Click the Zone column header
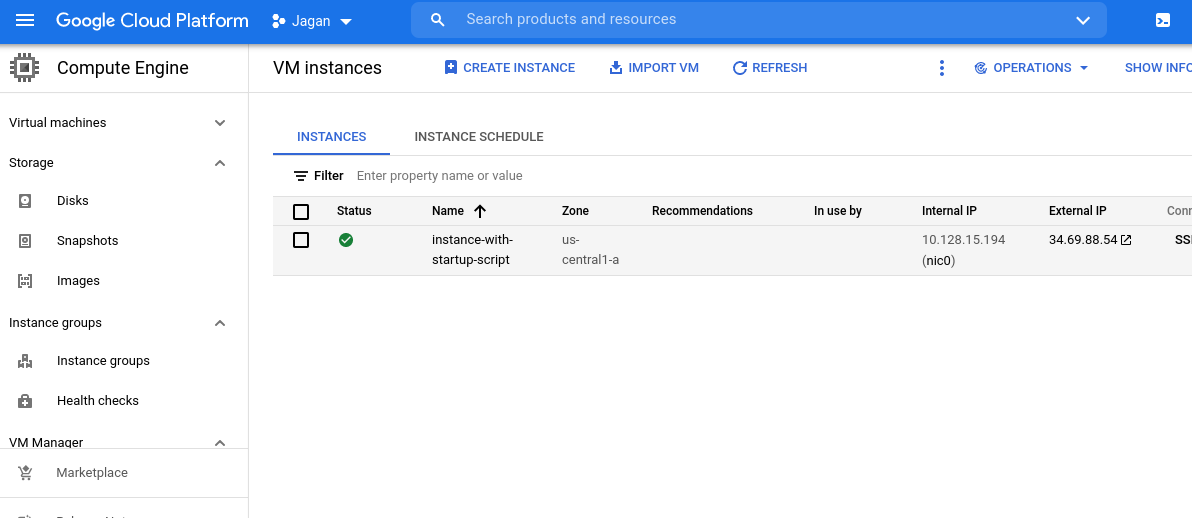This screenshot has height=518, width=1192. click(x=575, y=211)
